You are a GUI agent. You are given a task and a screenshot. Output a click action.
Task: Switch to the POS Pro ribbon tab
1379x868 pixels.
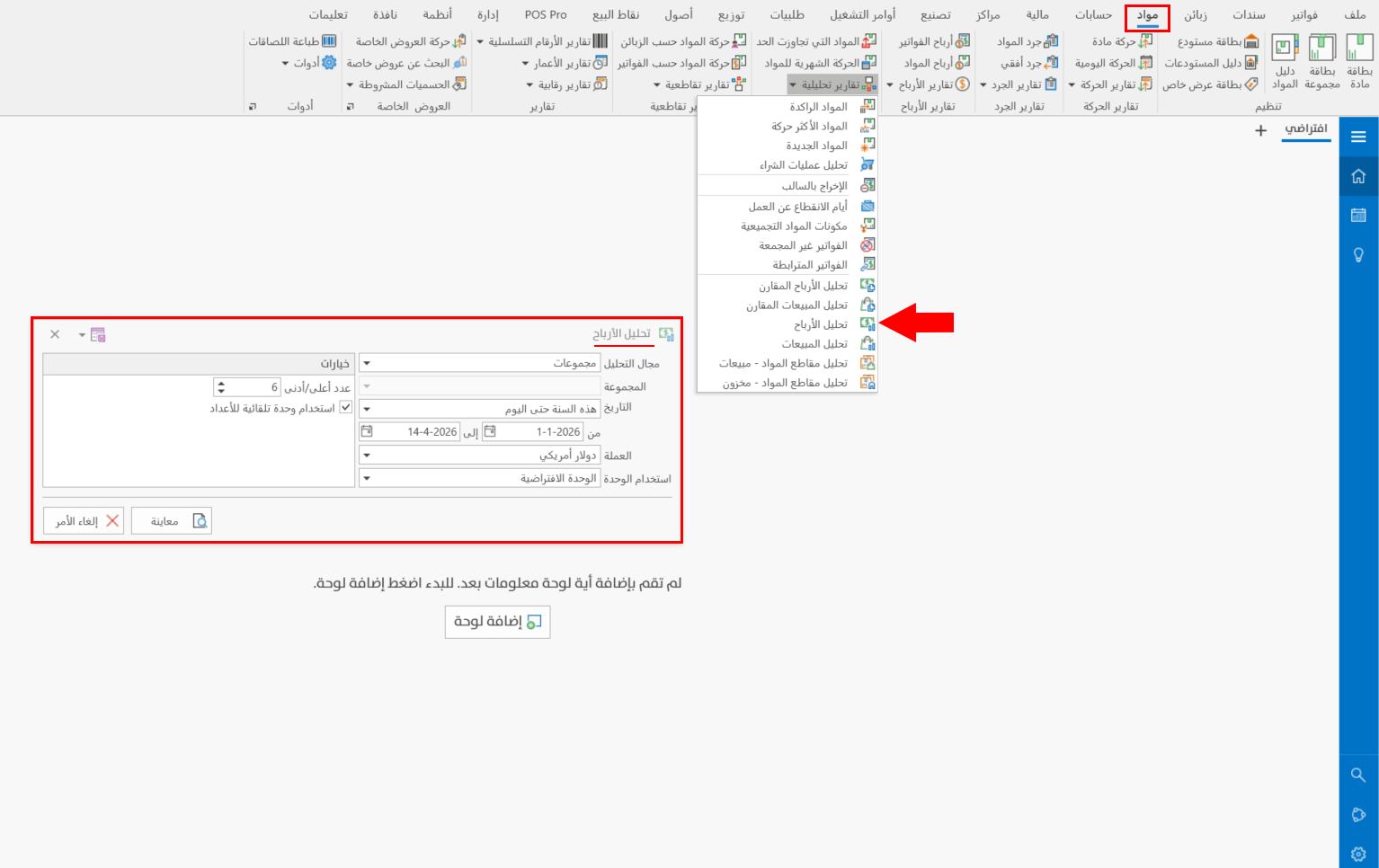click(546, 15)
